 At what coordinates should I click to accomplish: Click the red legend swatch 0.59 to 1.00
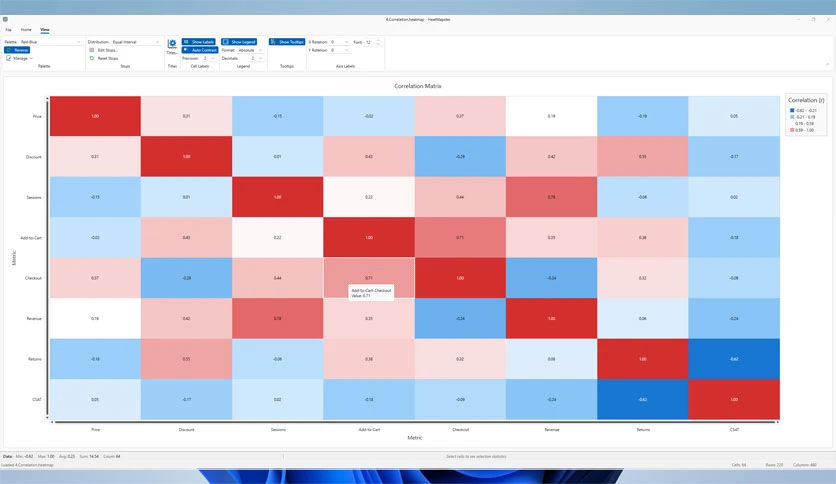(x=792, y=130)
